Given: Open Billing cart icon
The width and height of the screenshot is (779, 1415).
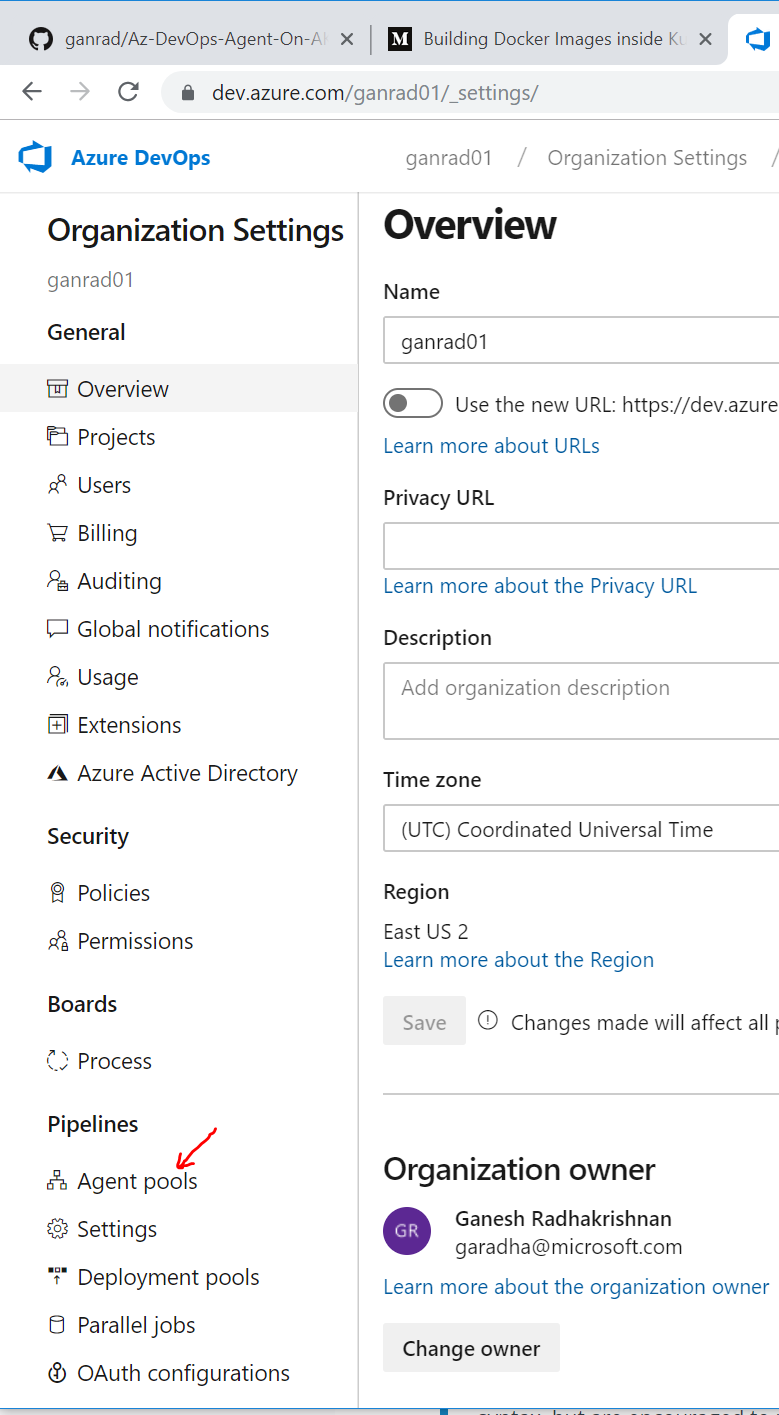Looking at the screenshot, I should click(x=58, y=533).
